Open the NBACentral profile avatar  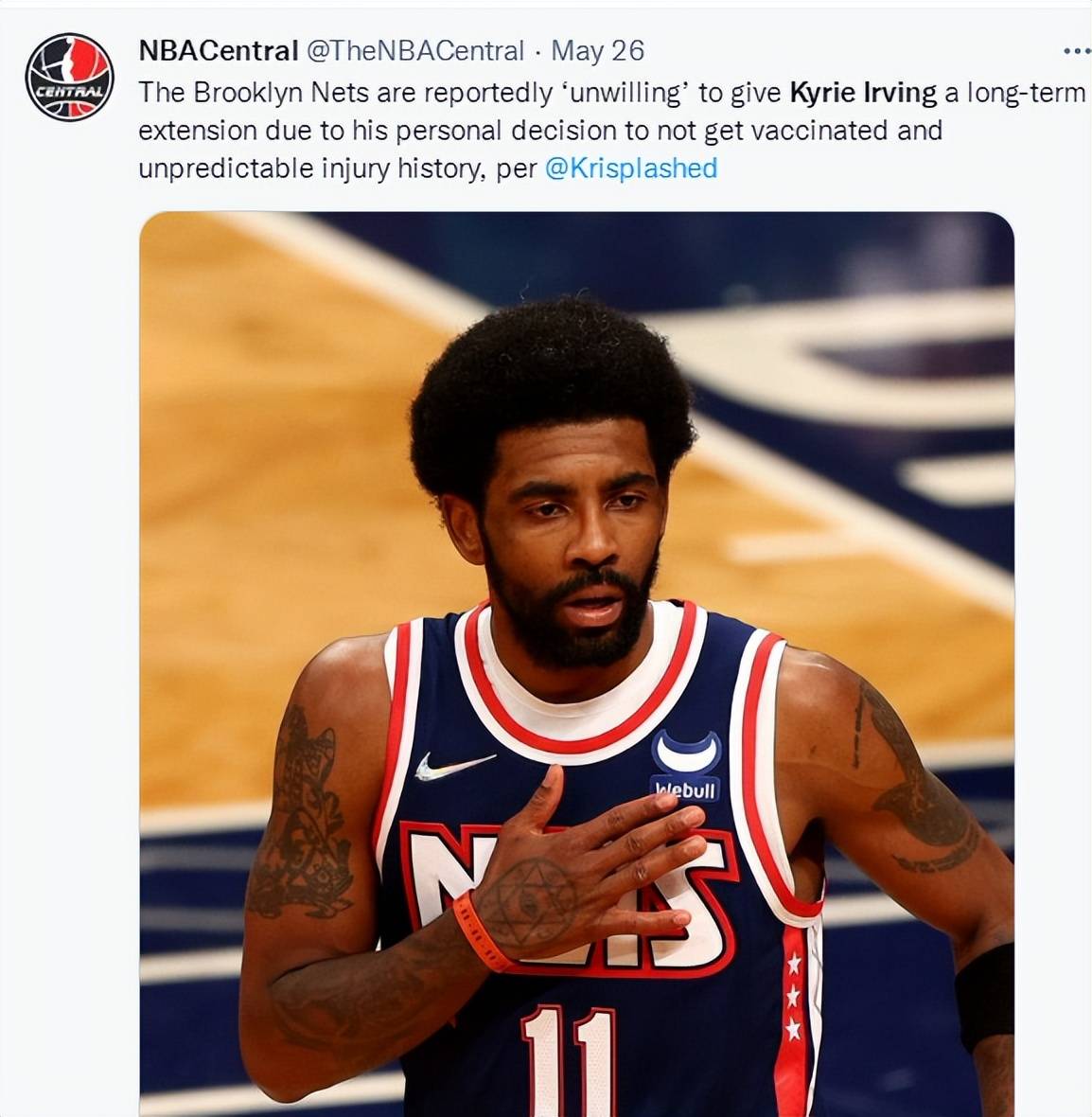click(69, 77)
